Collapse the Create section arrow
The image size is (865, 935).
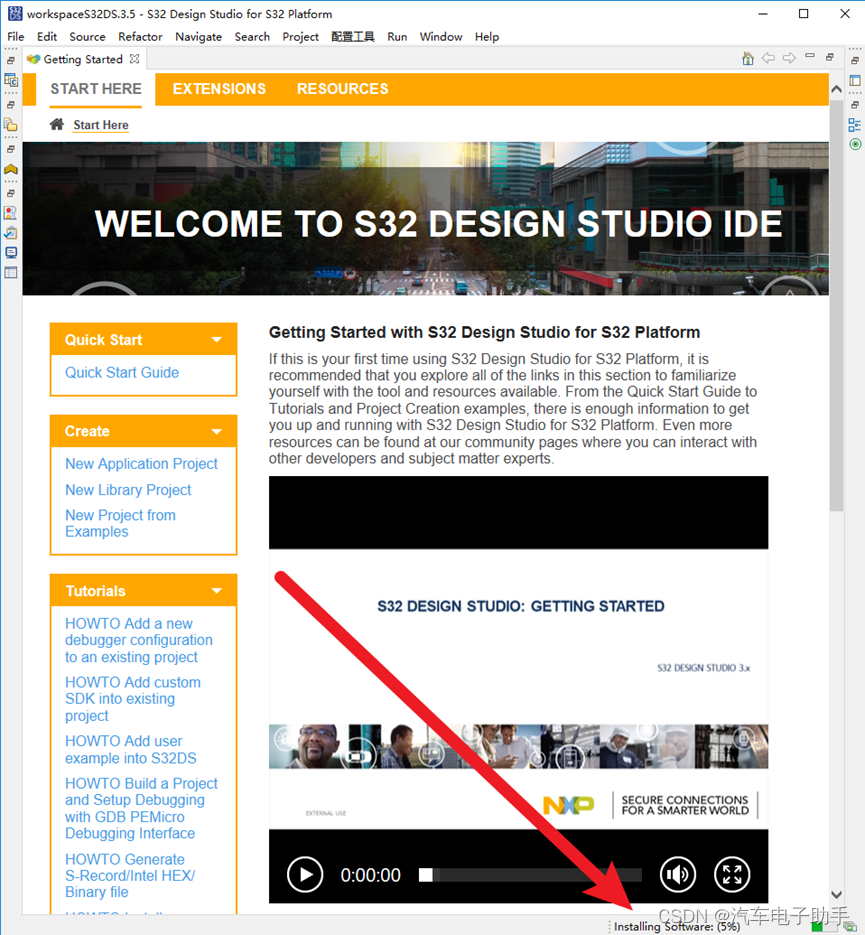coord(217,431)
